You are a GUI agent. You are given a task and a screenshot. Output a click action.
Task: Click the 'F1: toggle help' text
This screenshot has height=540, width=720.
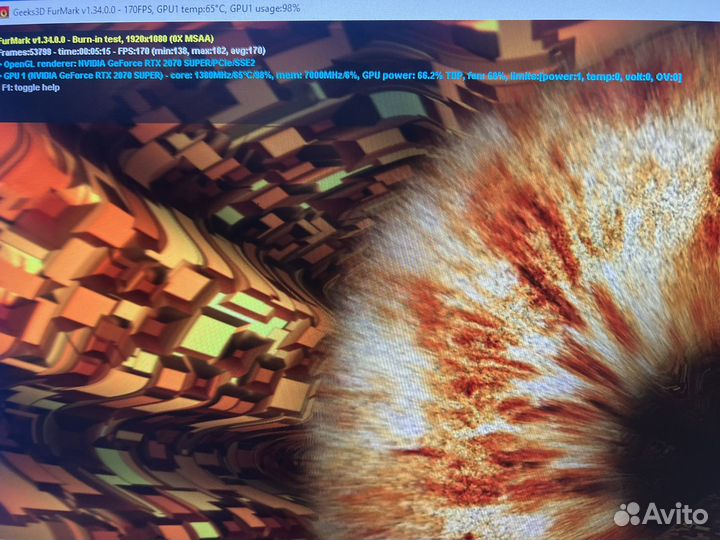(30, 88)
